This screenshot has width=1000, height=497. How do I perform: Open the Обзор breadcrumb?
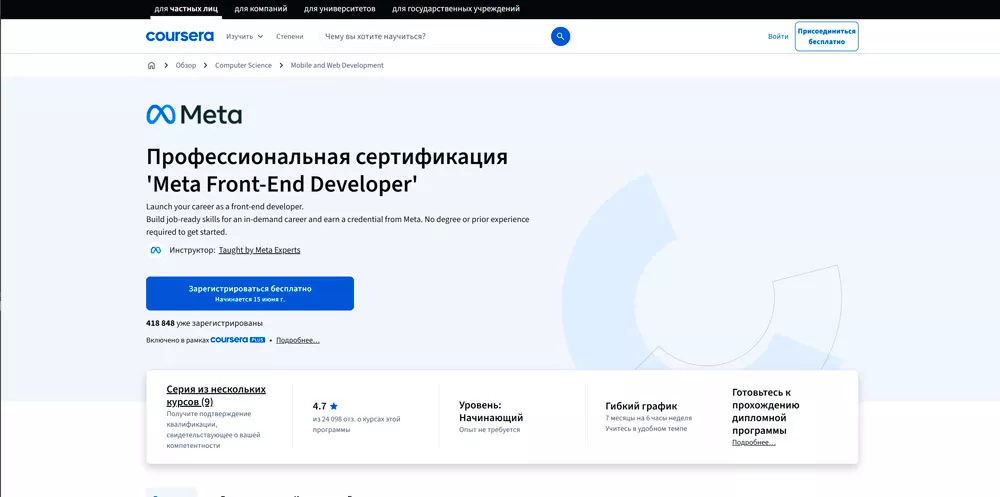click(x=186, y=65)
